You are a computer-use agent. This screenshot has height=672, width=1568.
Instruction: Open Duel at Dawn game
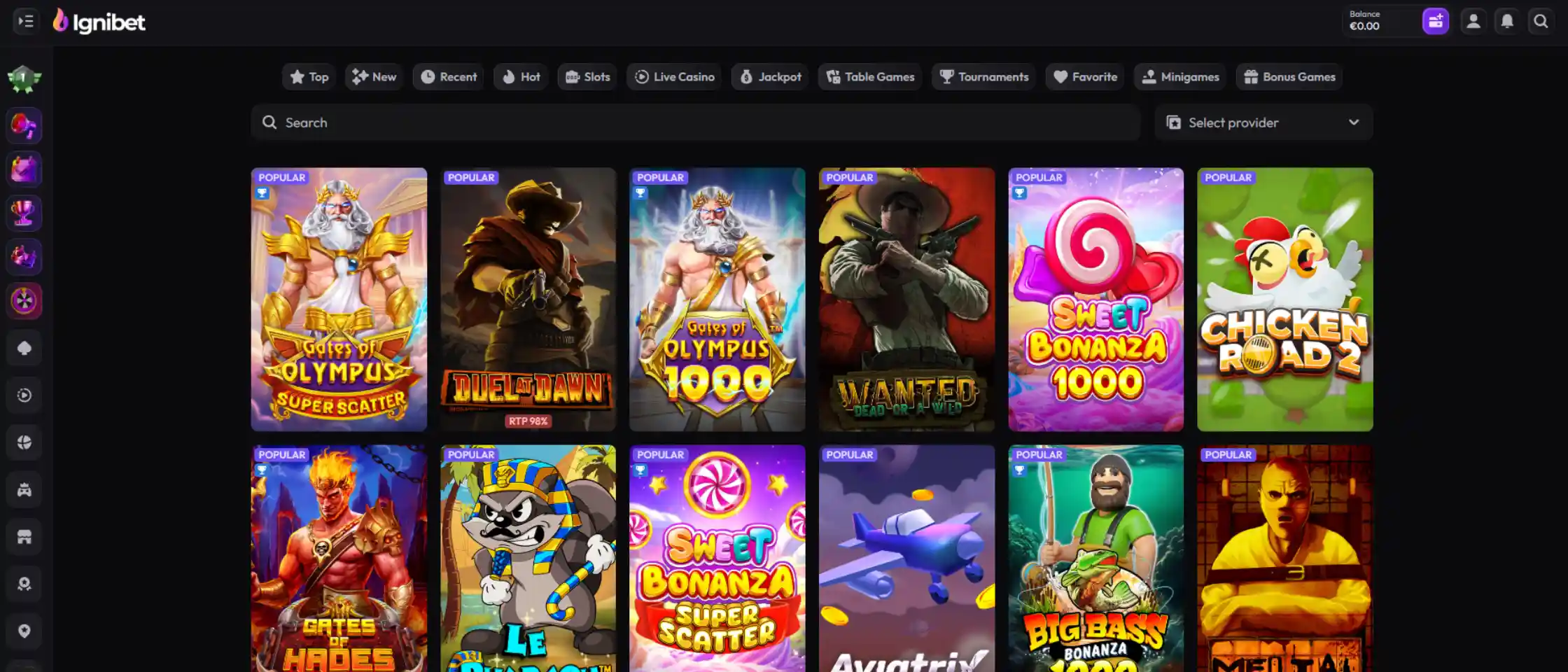(x=528, y=300)
